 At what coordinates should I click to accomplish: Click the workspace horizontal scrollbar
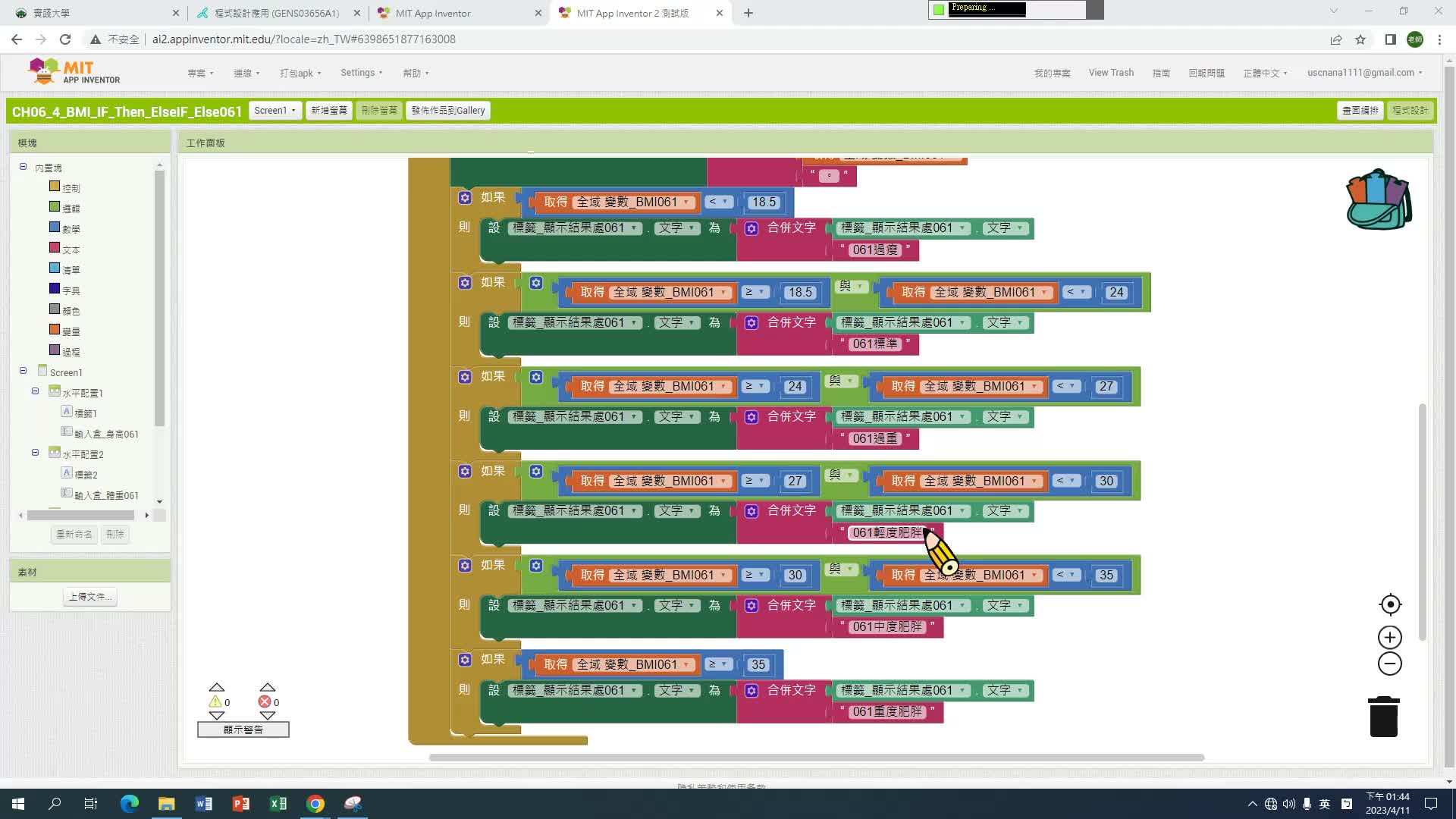tap(816, 757)
